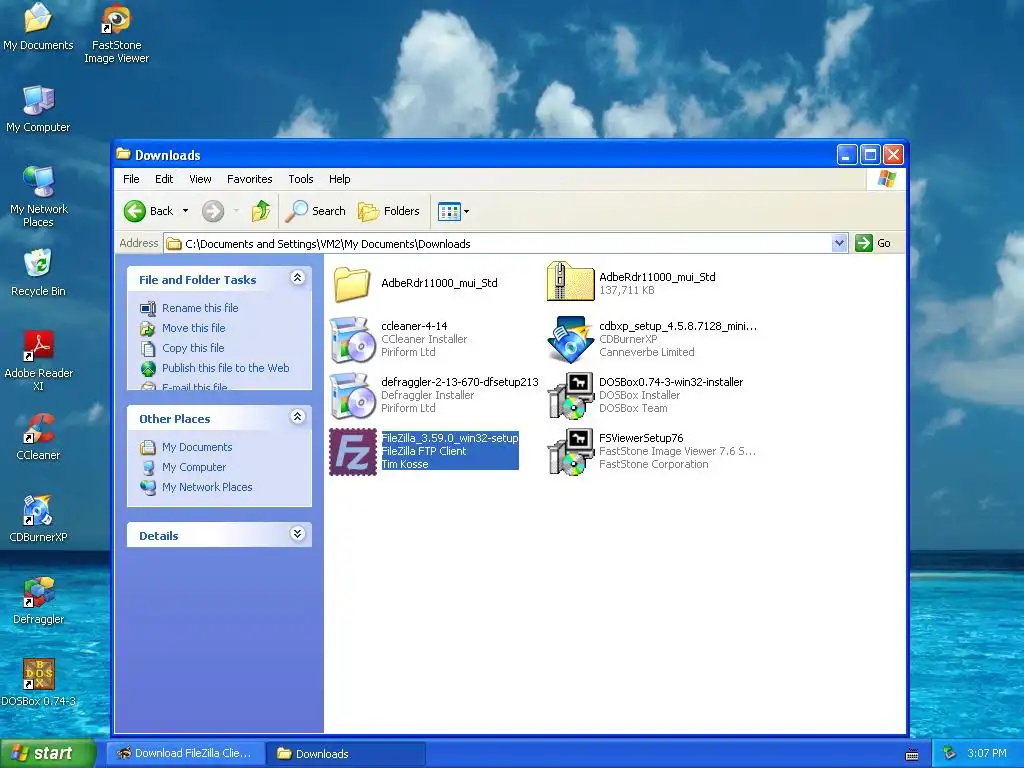Screen dimensions: 1024x768
Task: Select DOSBox0.74-3-win32-installer icon
Action: pyautogui.click(x=570, y=396)
